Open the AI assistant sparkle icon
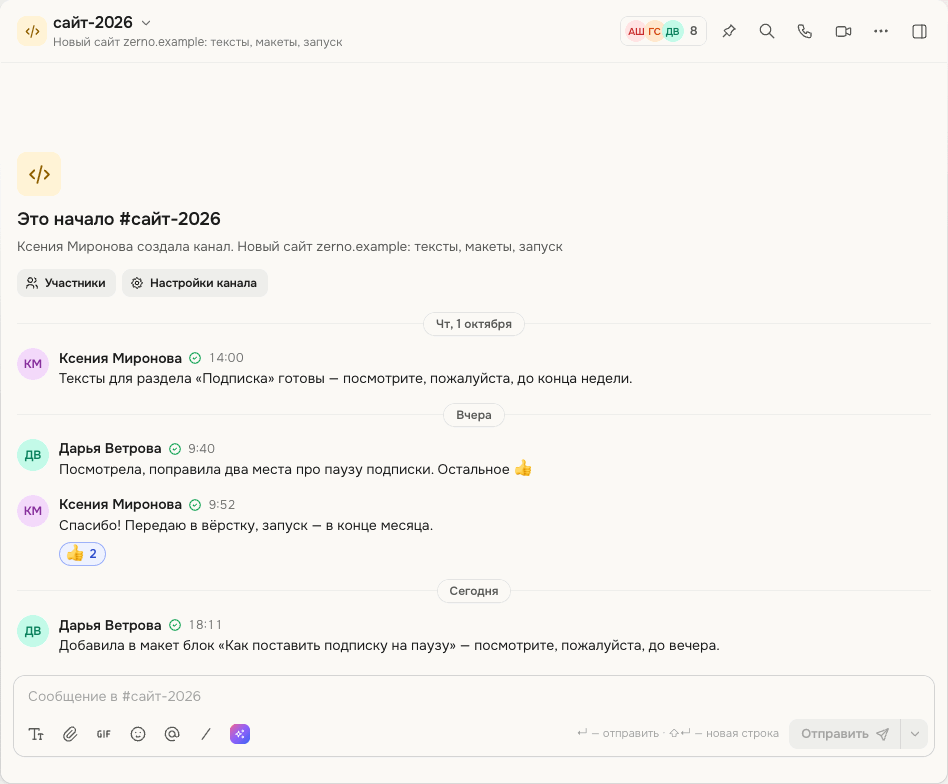Image resolution: width=948 pixels, height=784 pixels. pyautogui.click(x=240, y=734)
